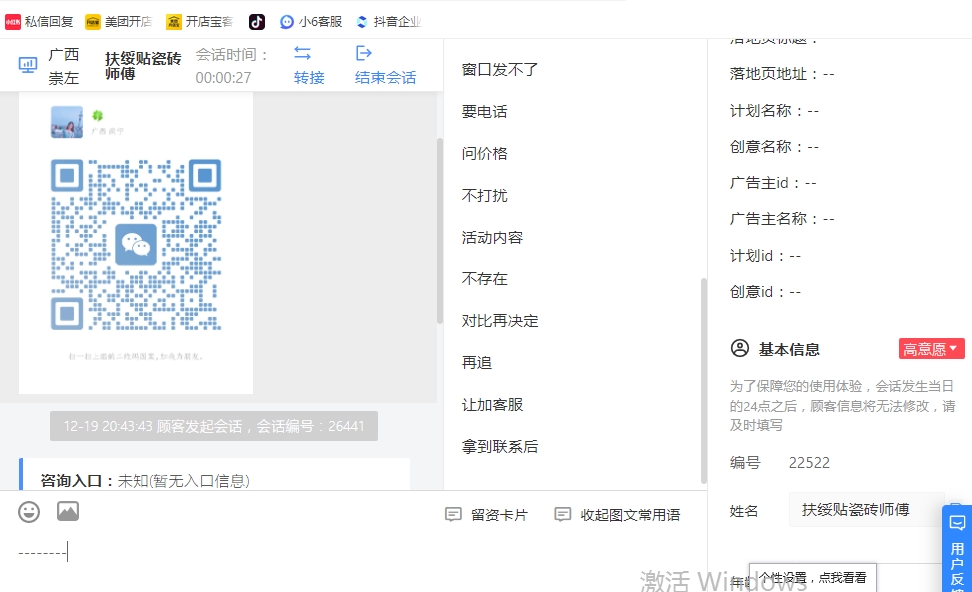The image size is (972, 592).
Task: Click the 广西崇左 location text
Action: click(x=64, y=66)
